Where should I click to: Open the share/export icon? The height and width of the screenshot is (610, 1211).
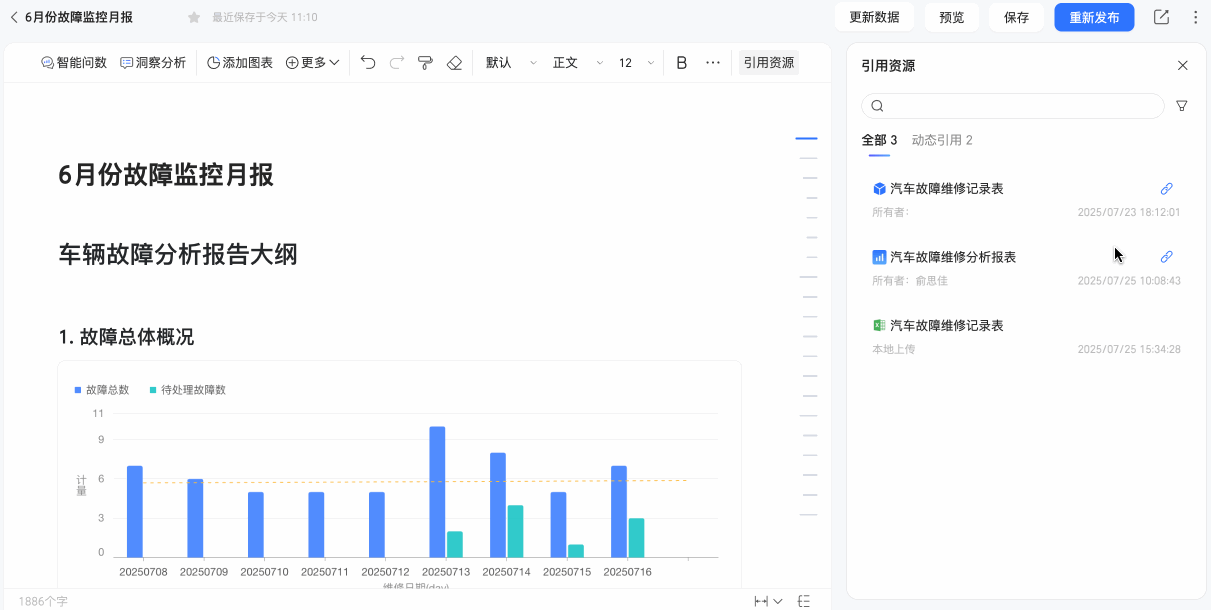1161,17
